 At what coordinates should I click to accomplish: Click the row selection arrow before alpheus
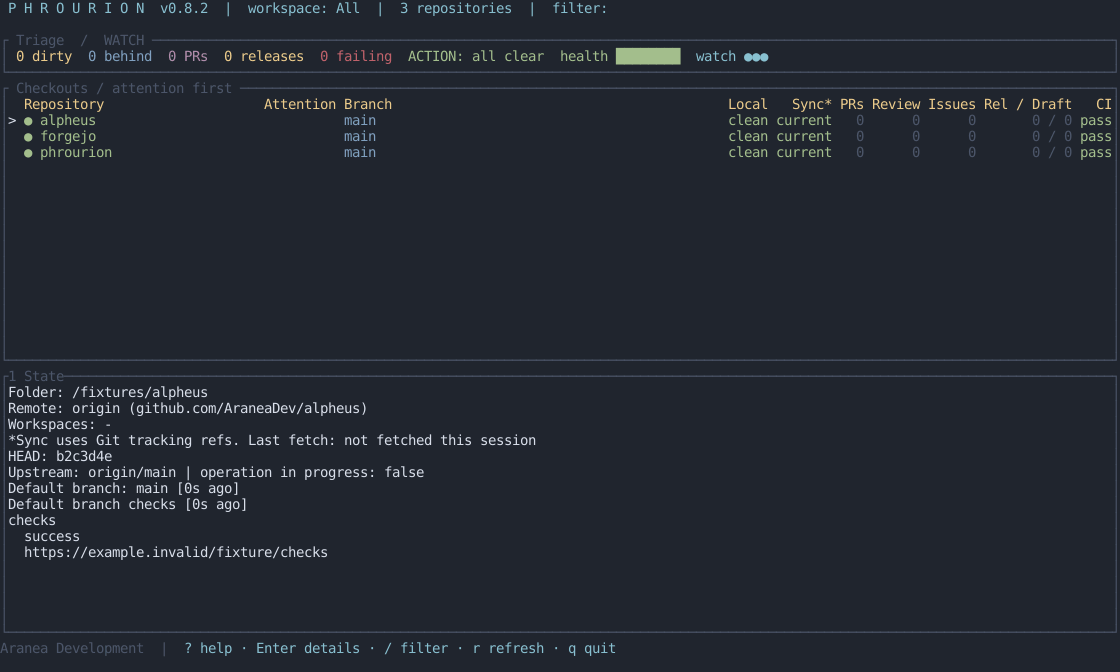pyautogui.click(x=12, y=121)
